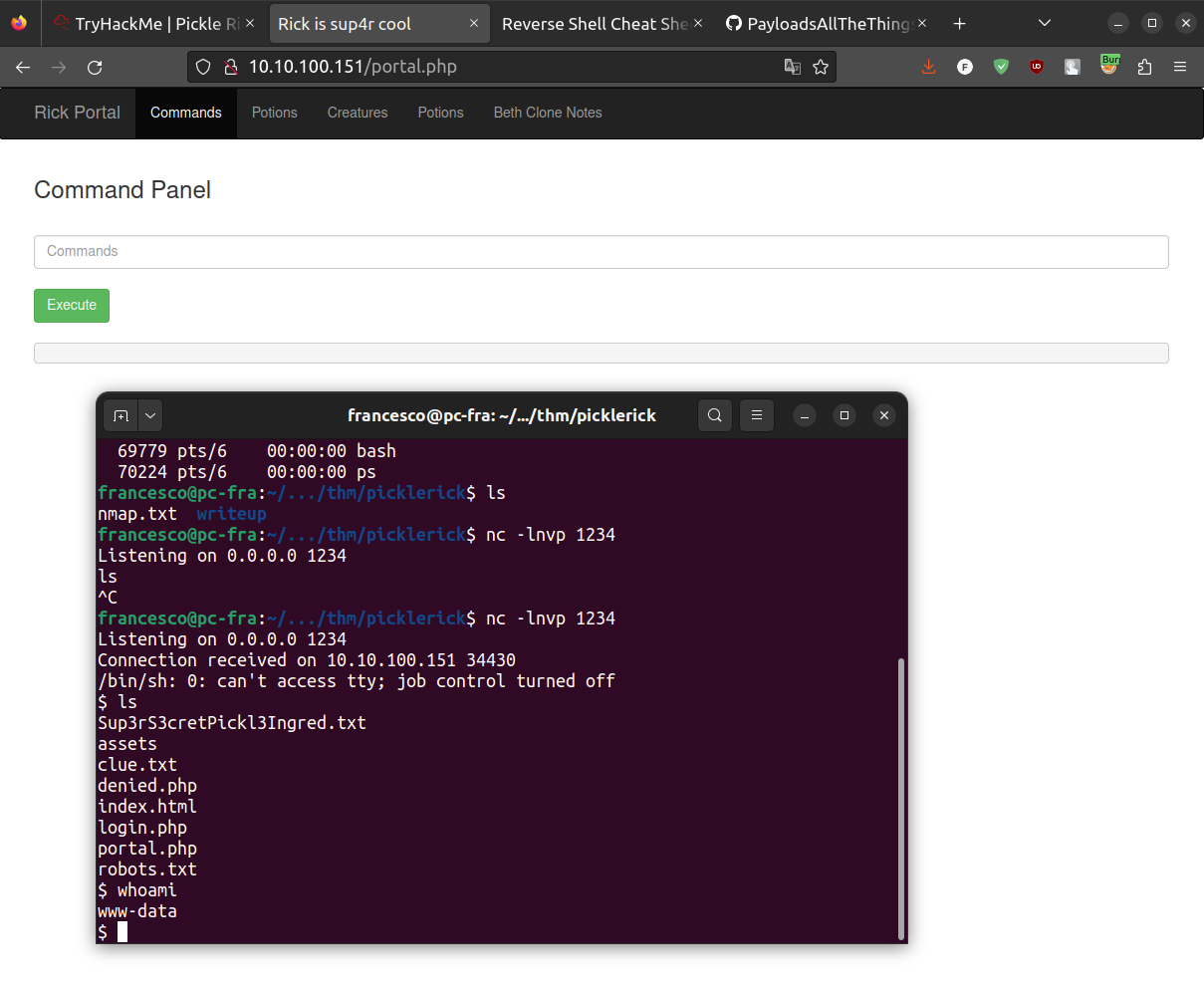Click the terminal new tab icon
Screen dimensions: 1204x989
(120, 415)
